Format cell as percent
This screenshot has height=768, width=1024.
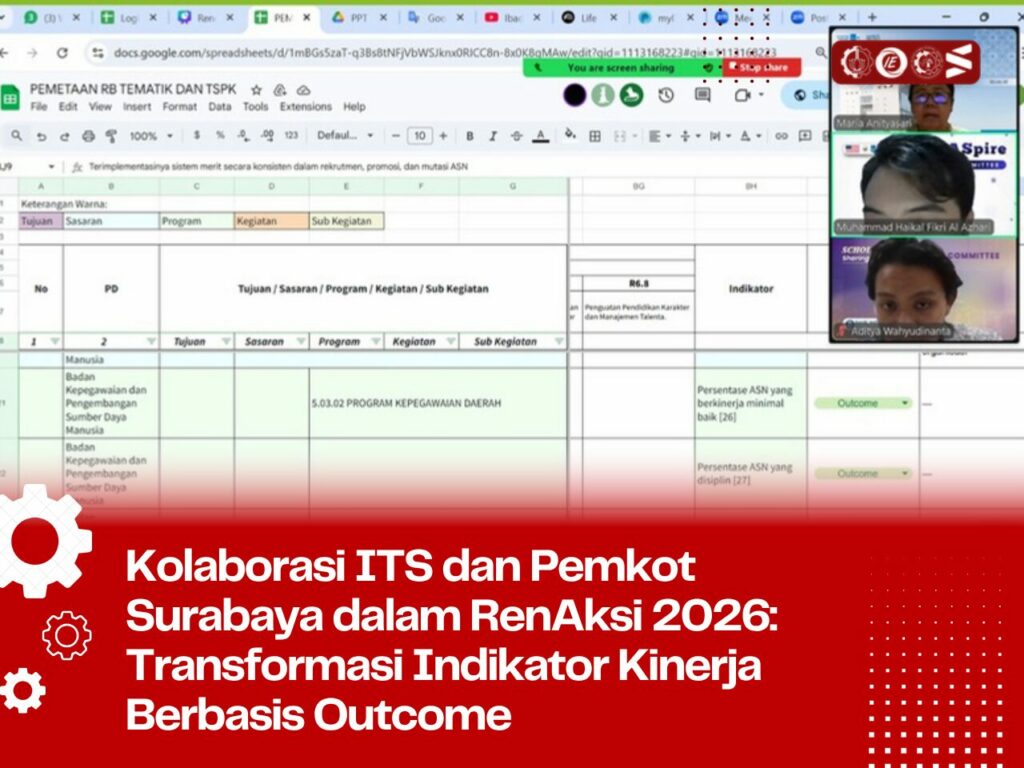pos(220,136)
